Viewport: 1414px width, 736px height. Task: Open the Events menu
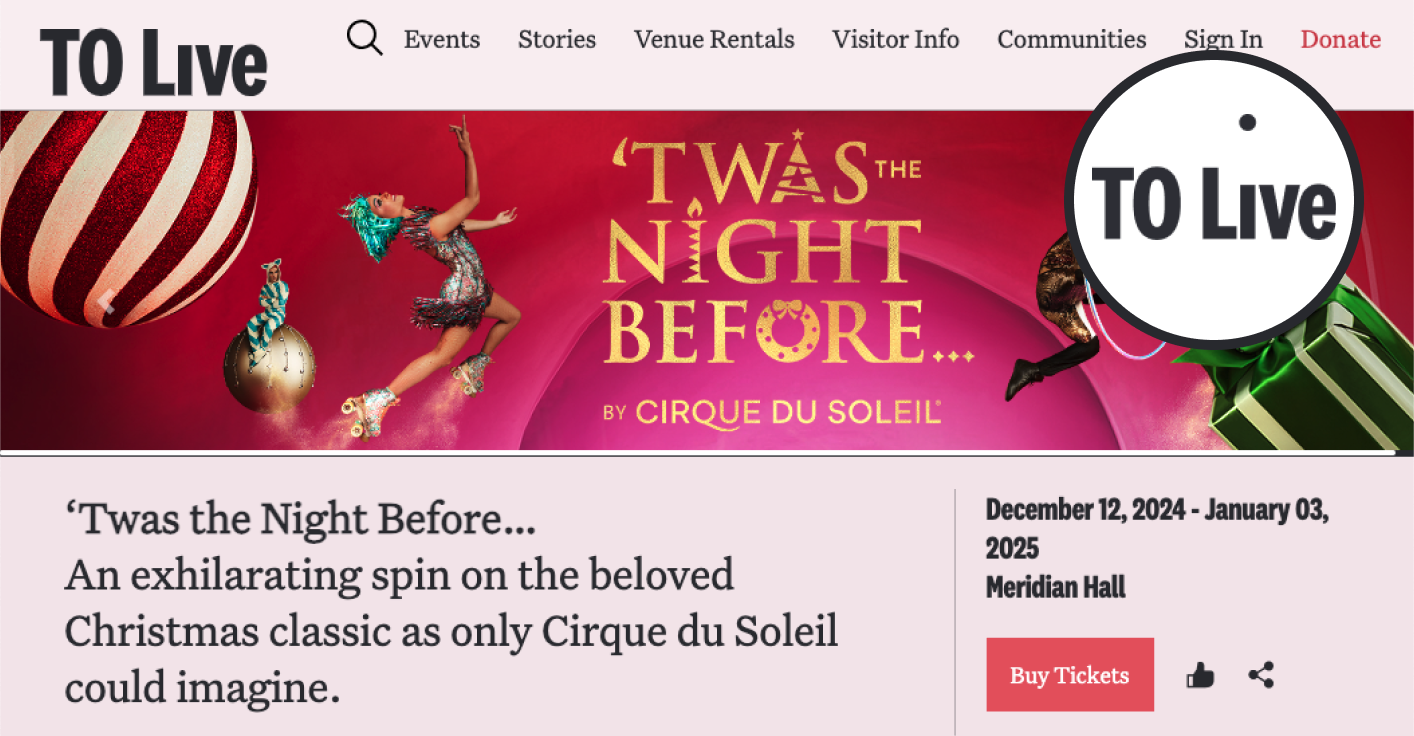(442, 40)
